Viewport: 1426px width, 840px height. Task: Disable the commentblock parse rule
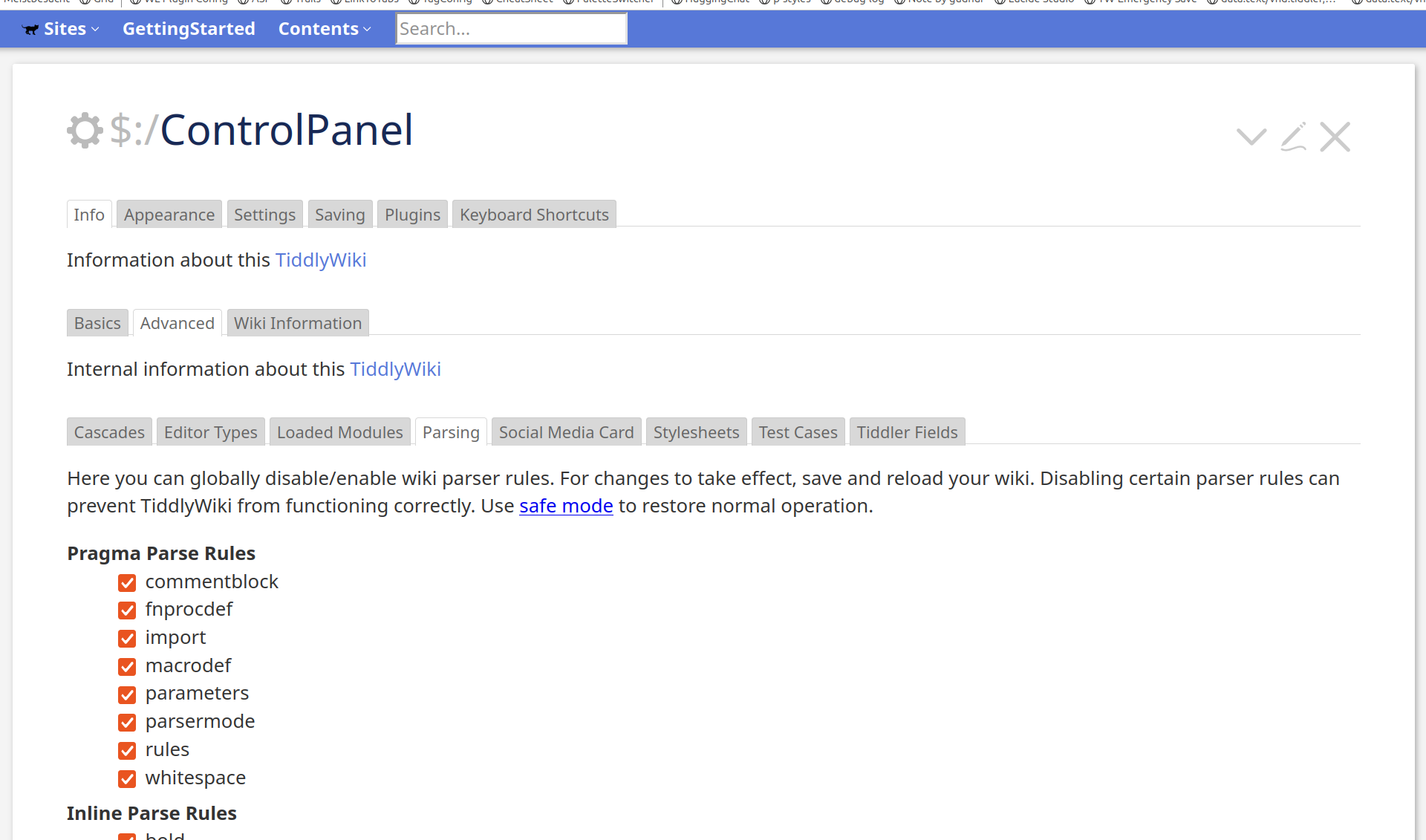click(x=127, y=583)
